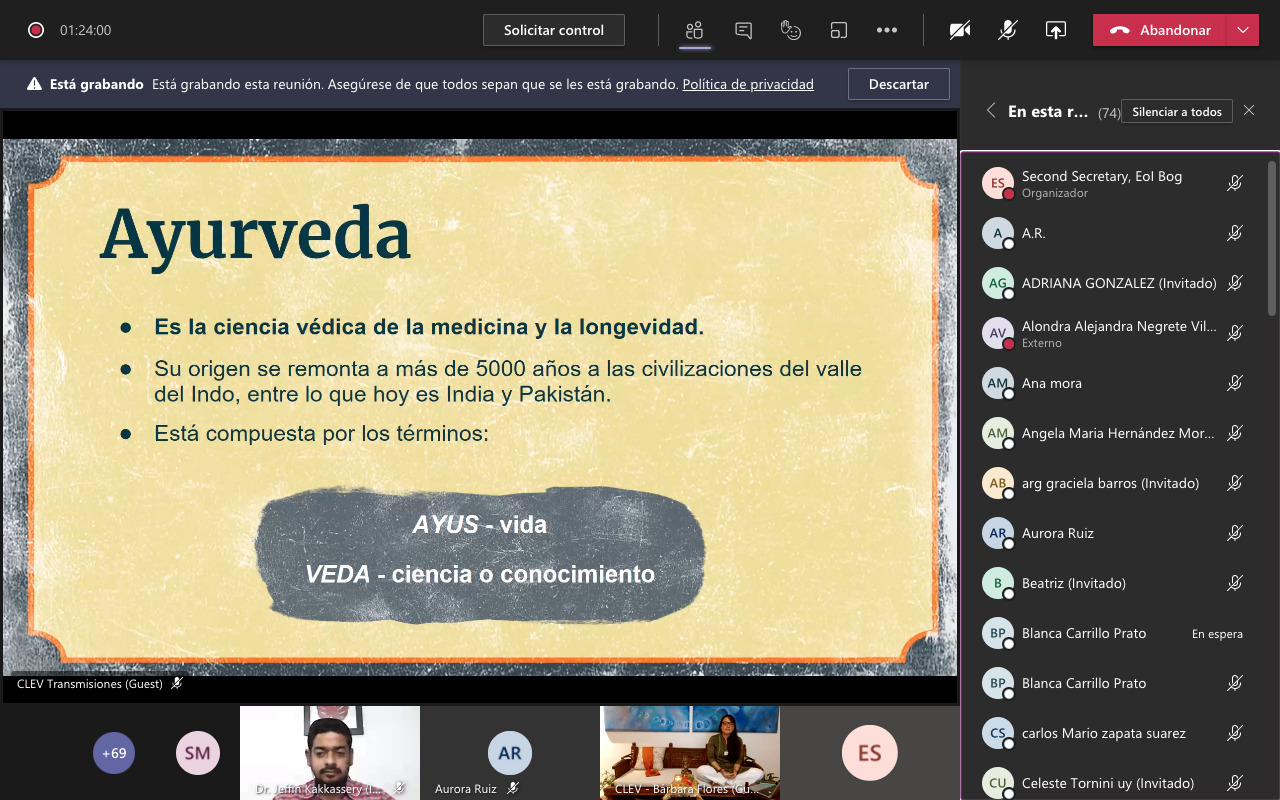1280x800 pixels.
Task: Toggle the camera on
Action: click(959, 30)
